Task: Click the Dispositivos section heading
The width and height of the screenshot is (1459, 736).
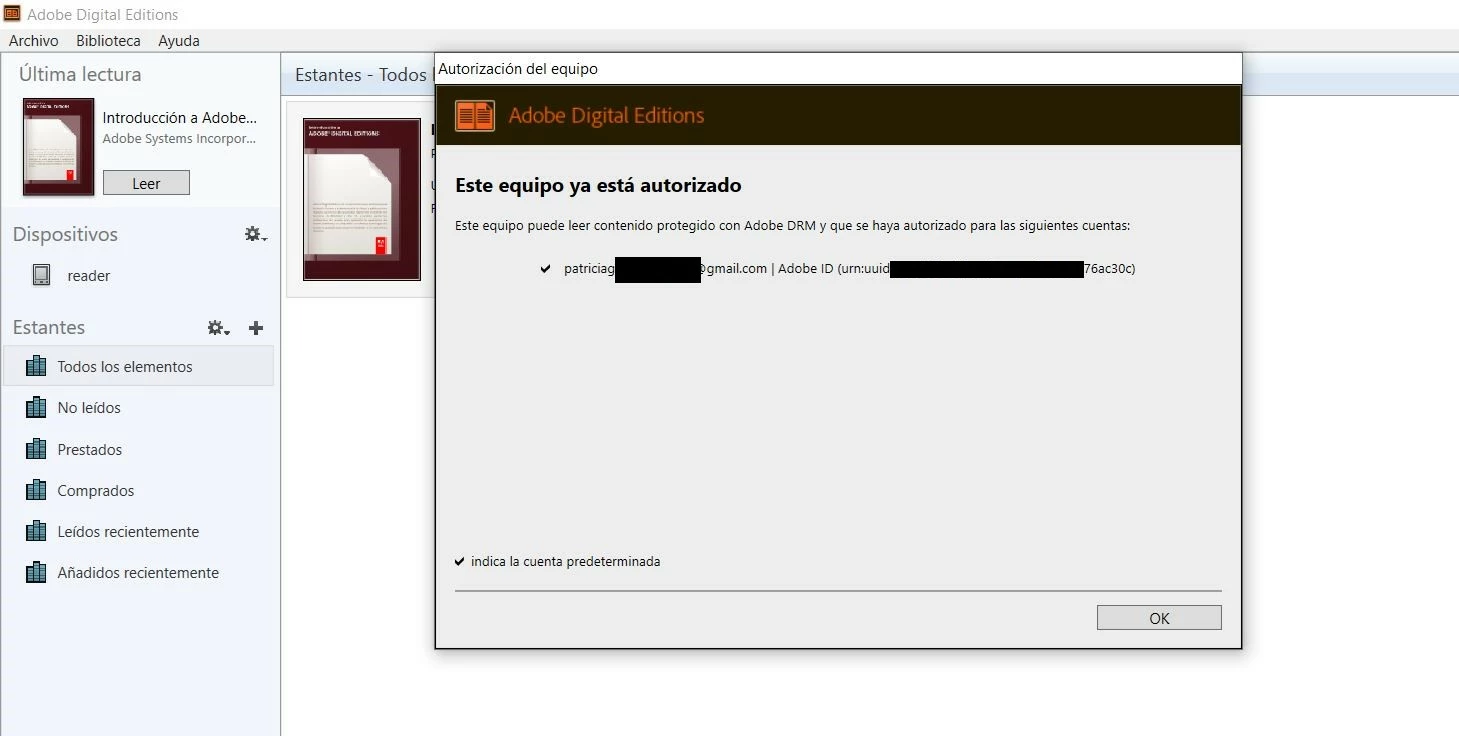Action: click(65, 234)
